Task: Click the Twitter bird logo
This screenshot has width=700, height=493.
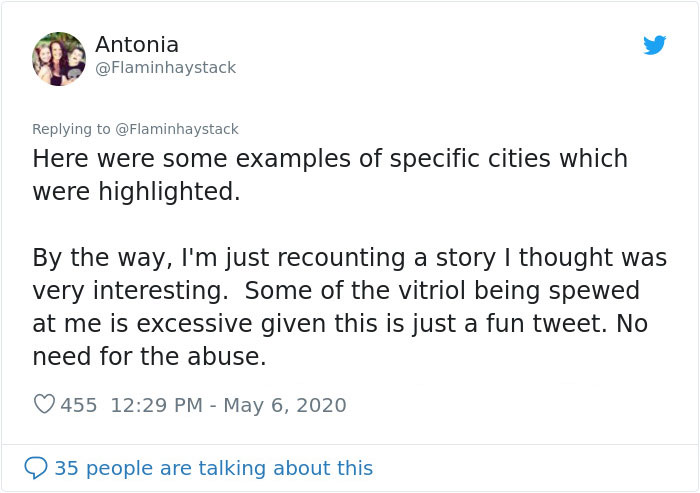Action: [654, 45]
